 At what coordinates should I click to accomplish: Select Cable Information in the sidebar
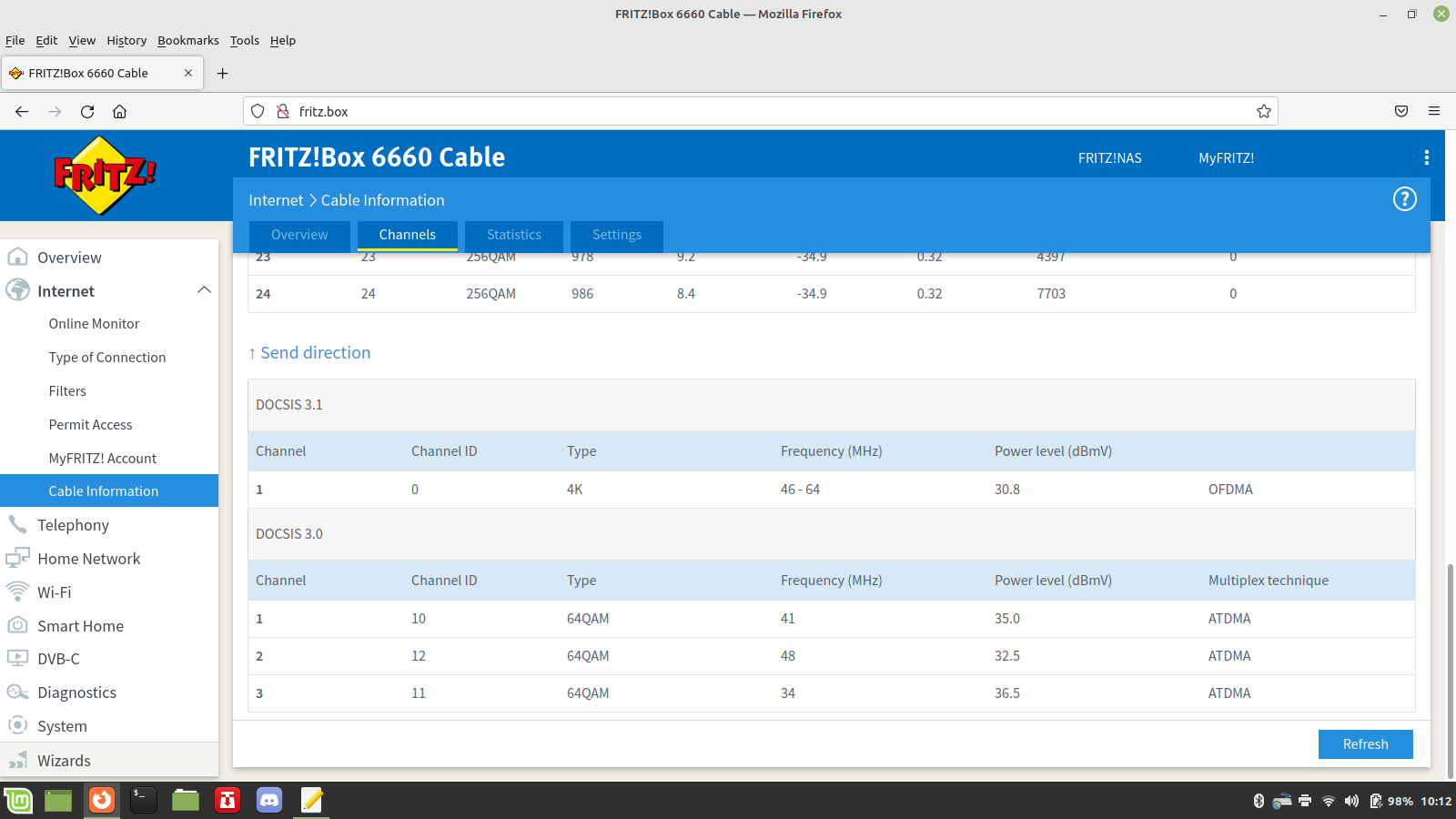(109, 490)
